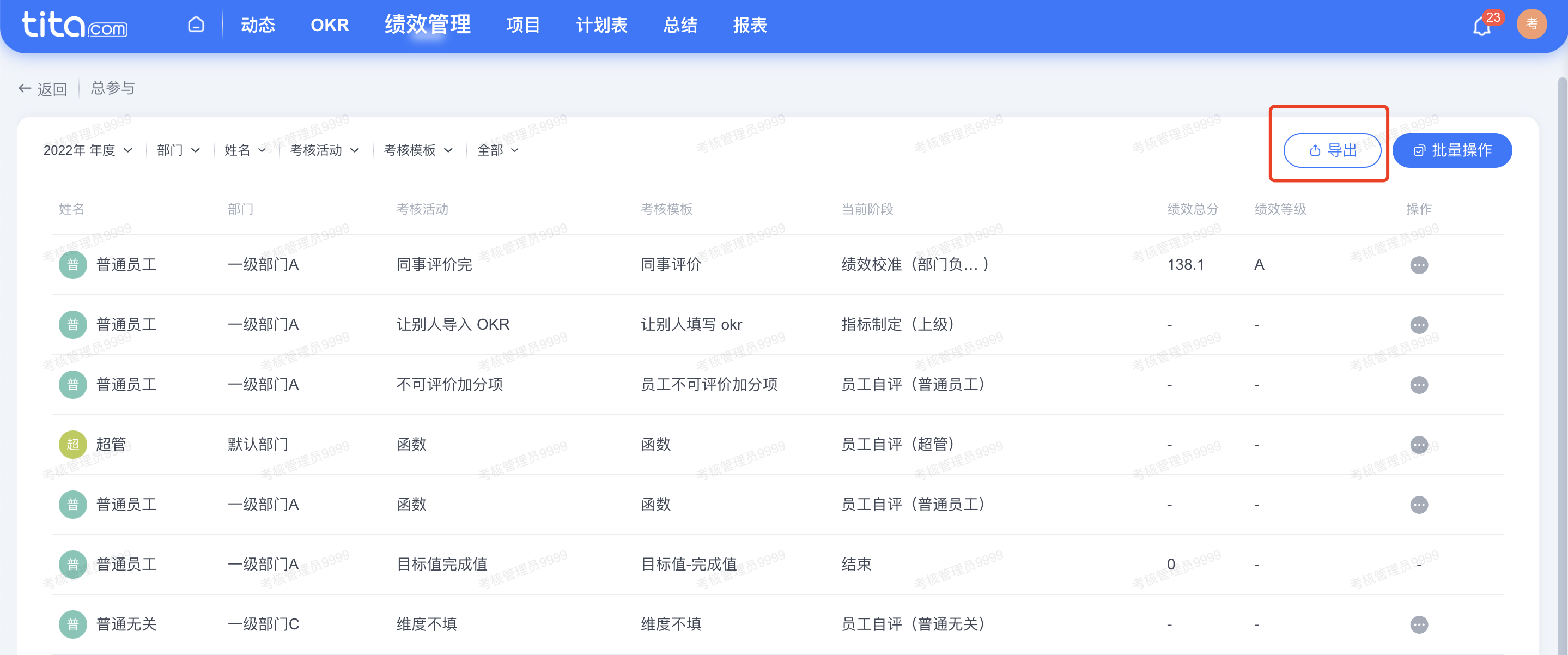Open the notification bell
This screenshot has width=1568, height=655.
(x=1481, y=26)
